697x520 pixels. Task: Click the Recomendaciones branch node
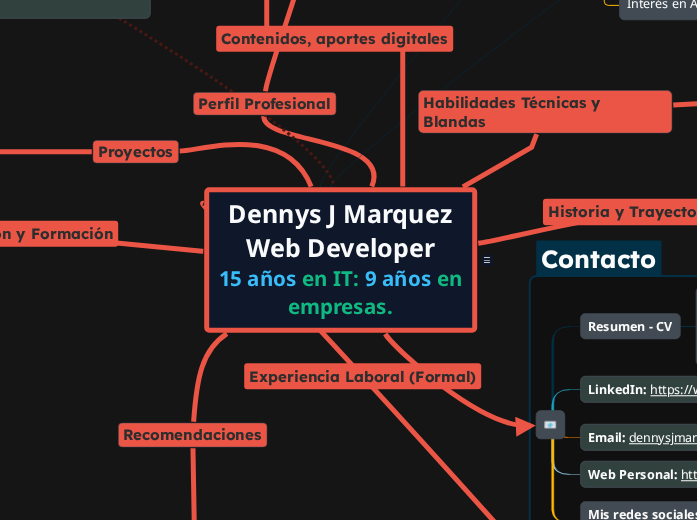pyautogui.click(x=192, y=434)
